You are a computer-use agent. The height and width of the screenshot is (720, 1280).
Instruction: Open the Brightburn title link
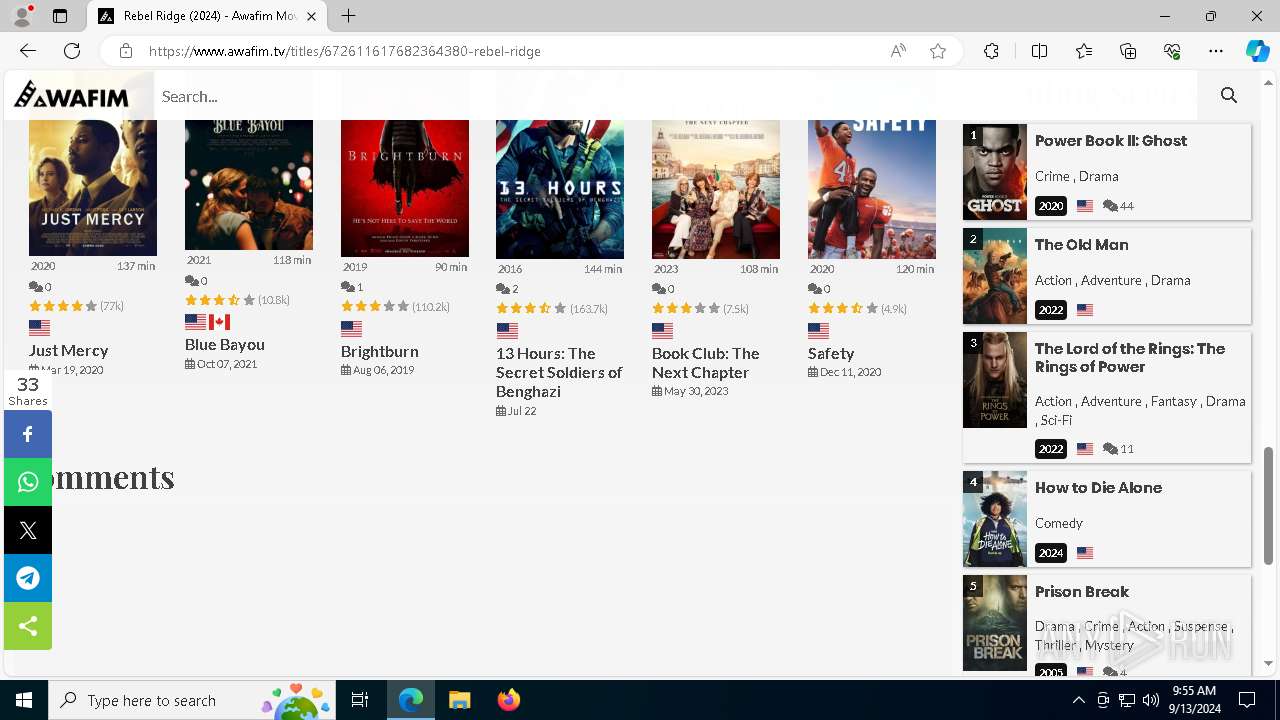click(x=380, y=351)
